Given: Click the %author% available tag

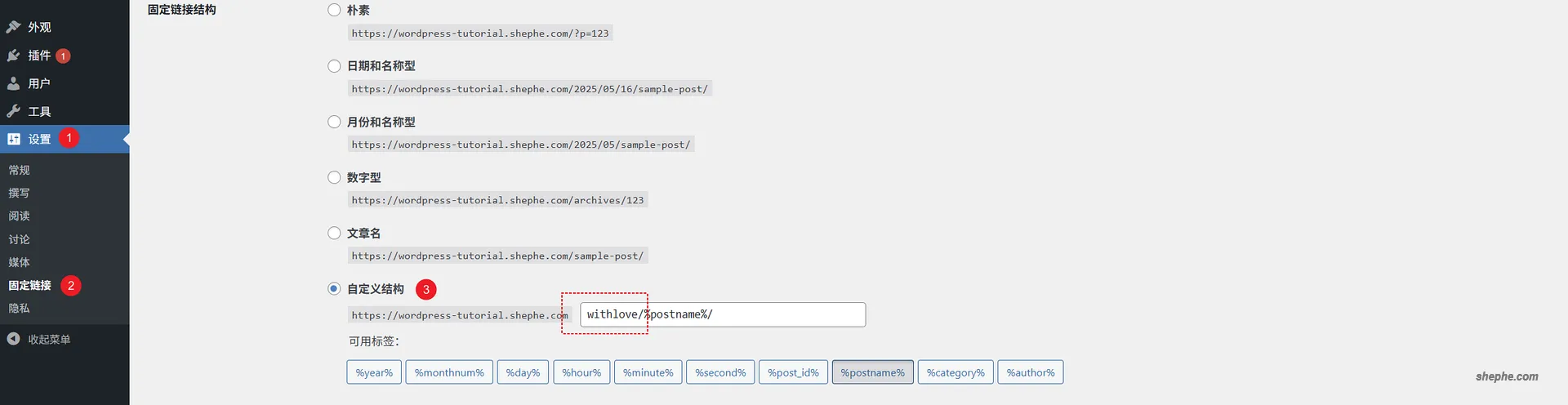Looking at the screenshot, I should (x=1030, y=372).
